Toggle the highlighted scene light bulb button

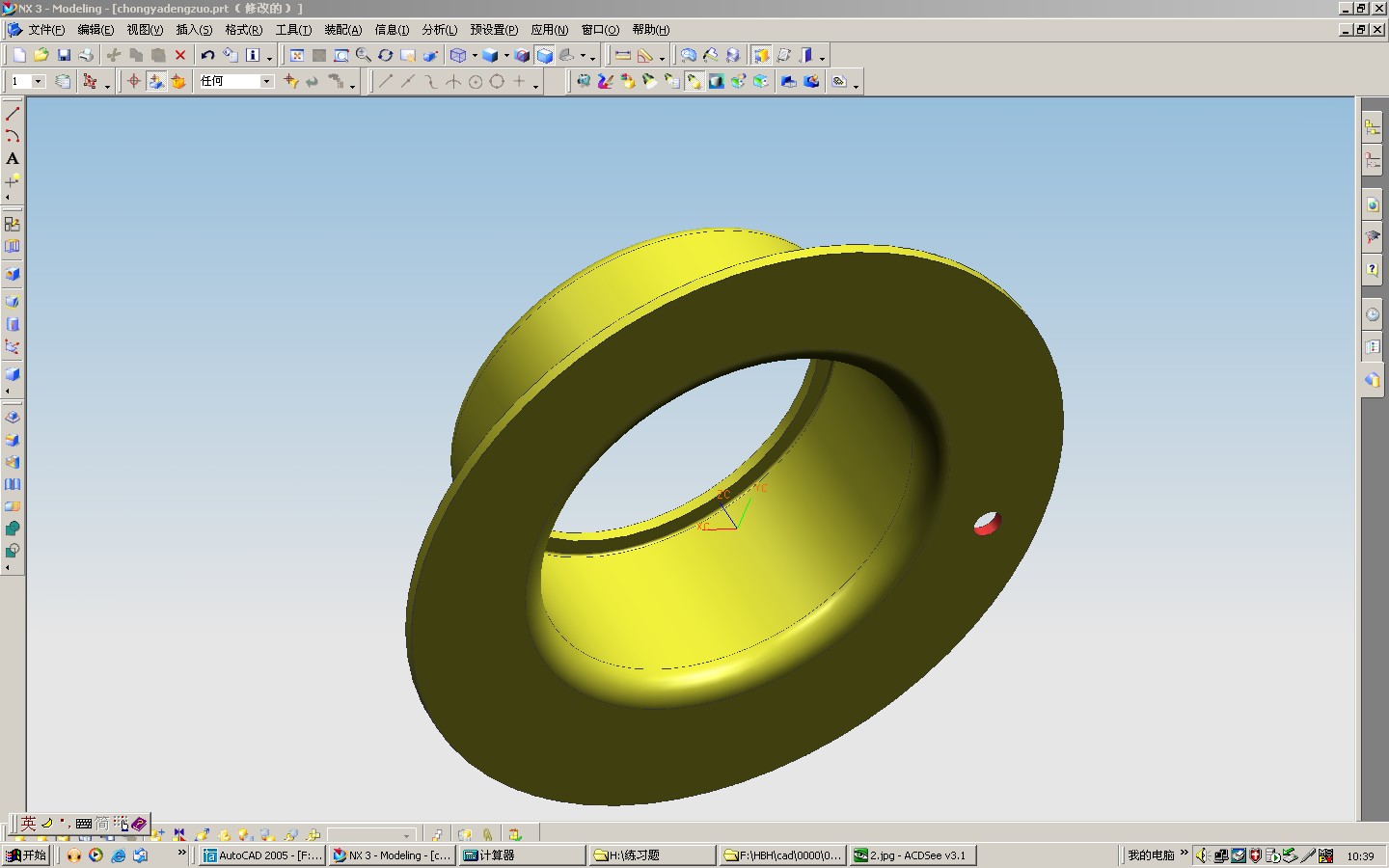point(694,82)
